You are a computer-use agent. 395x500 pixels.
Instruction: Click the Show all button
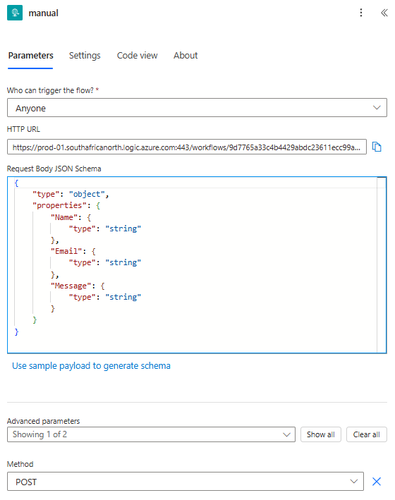pyautogui.click(x=321, y=434)
